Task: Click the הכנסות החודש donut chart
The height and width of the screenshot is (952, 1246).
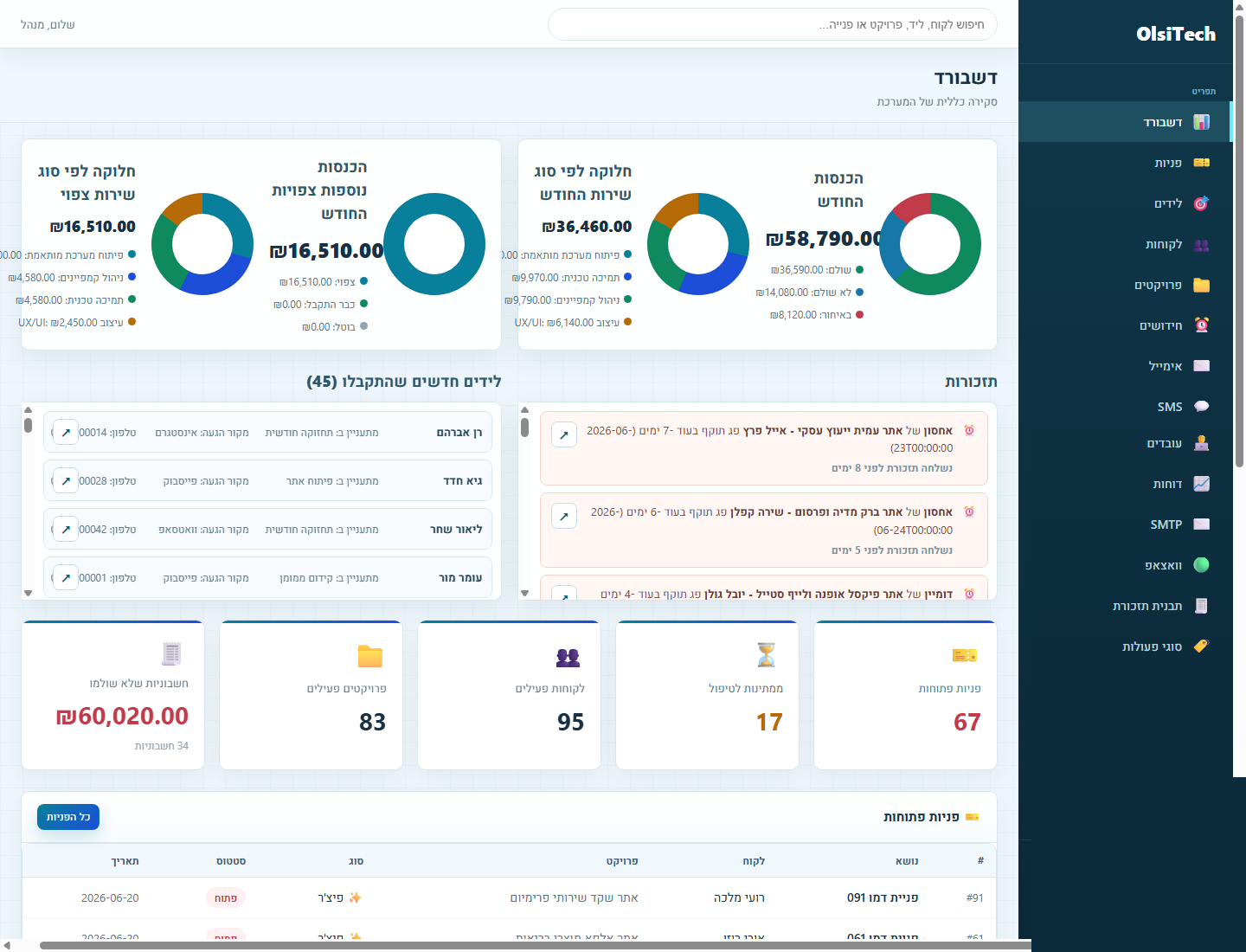Action: click(930, 244)
